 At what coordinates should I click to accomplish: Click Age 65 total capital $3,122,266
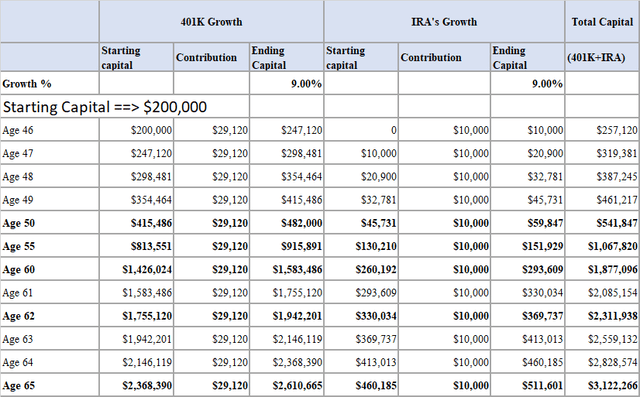602,386
